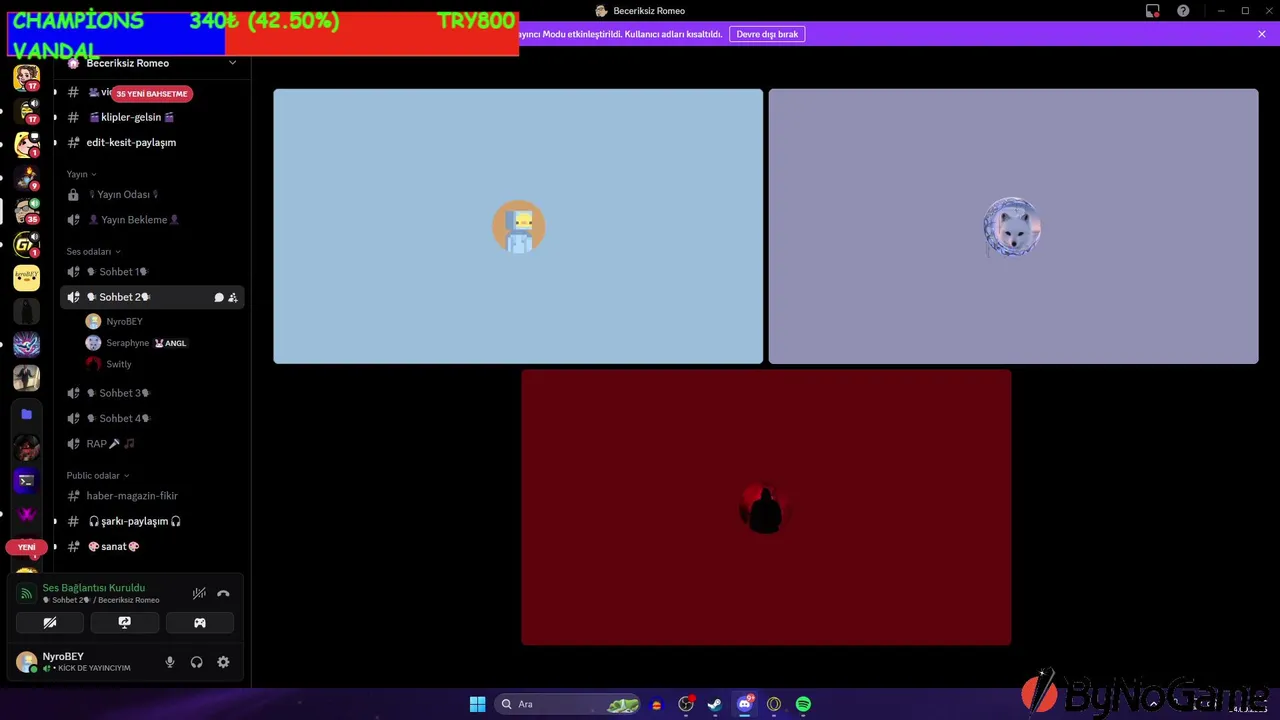Open the GT server icon
1280x720 pixels.
(x=27, y=244)
